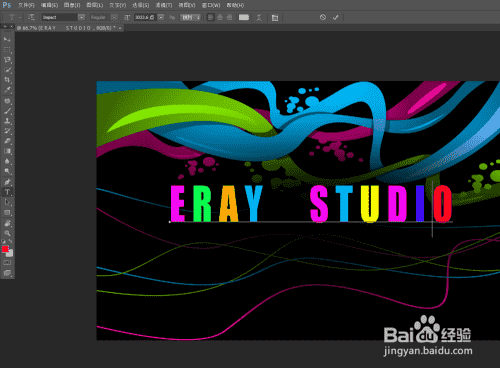
Task: Click the Impact font family field
Action: (60, 17)
